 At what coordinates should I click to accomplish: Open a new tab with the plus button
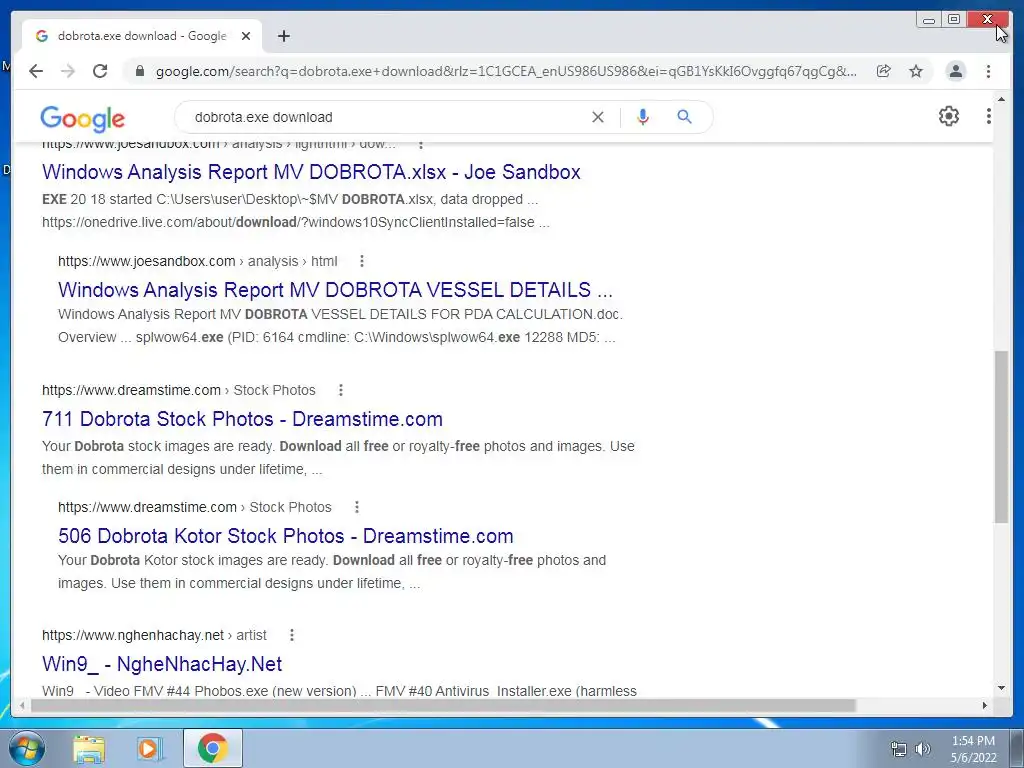click(x=283, y=36)
